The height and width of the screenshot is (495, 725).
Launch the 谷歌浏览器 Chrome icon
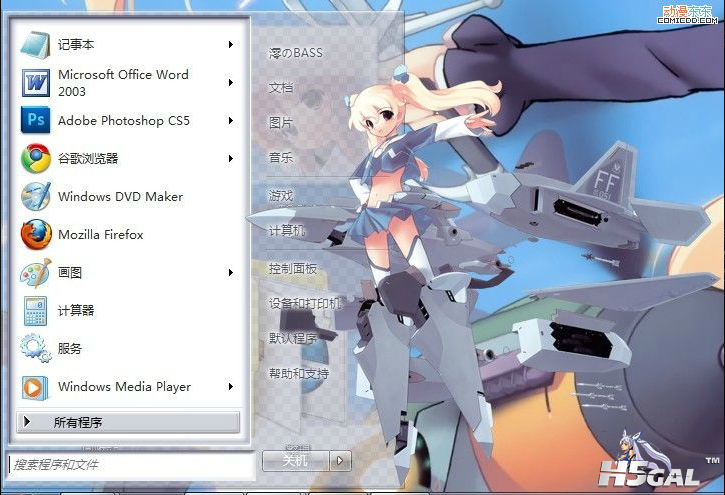[x=36, y=159]
